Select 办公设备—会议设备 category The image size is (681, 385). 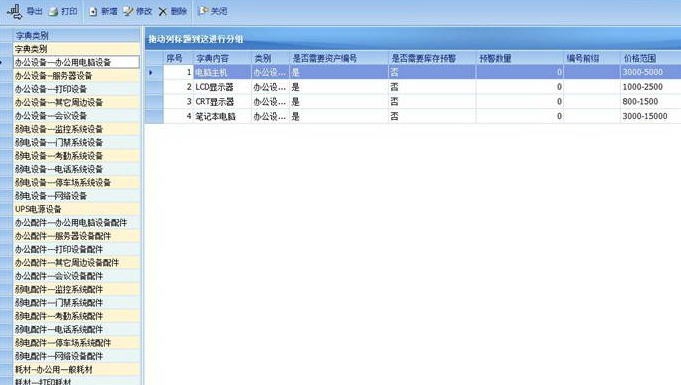pyautogui.click(x=76, y=116)
